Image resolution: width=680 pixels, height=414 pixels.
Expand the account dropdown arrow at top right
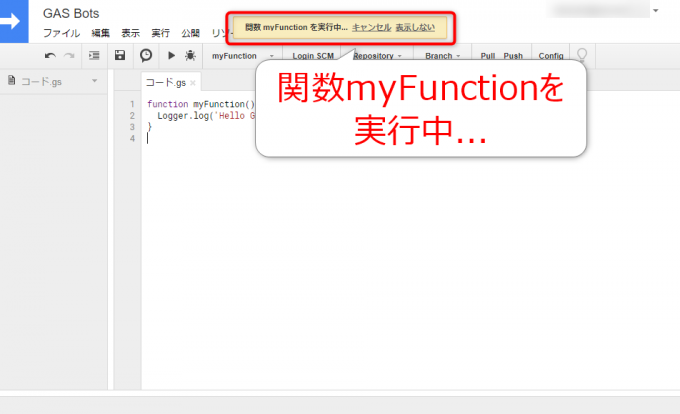[656, 11]
